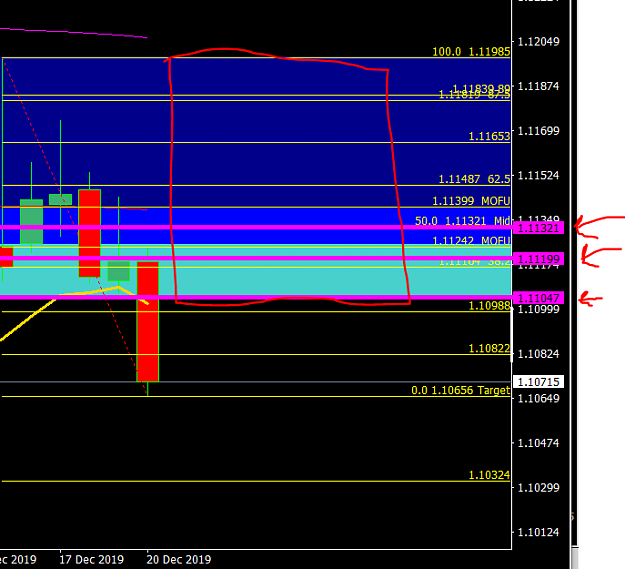Image resolution: width=625 pixels, height=569 pixels.
Task: Select the 1.10324 extension level label
Action: [489, 475]
